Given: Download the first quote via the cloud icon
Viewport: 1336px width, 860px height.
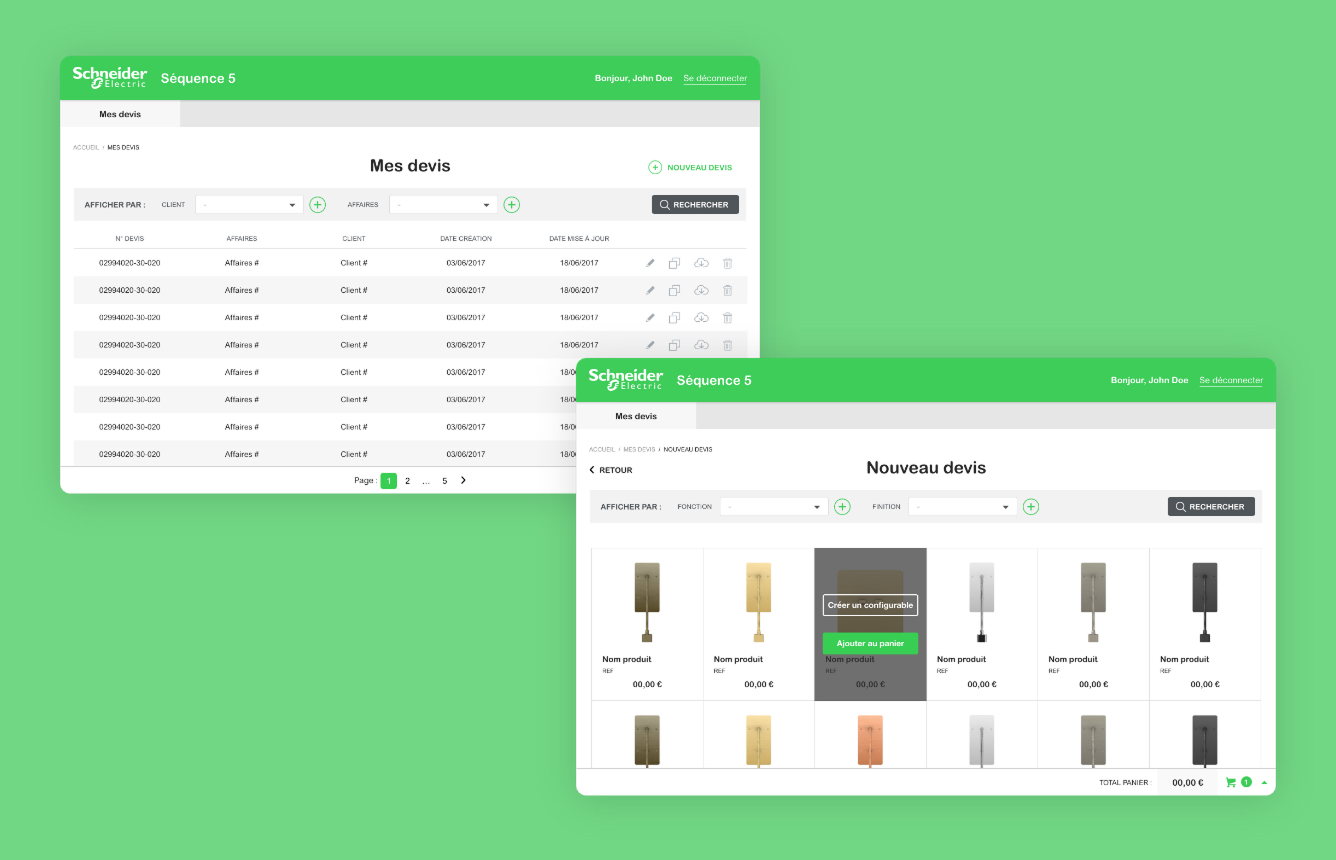Looking at the screenshot, I should pos(701,263).
